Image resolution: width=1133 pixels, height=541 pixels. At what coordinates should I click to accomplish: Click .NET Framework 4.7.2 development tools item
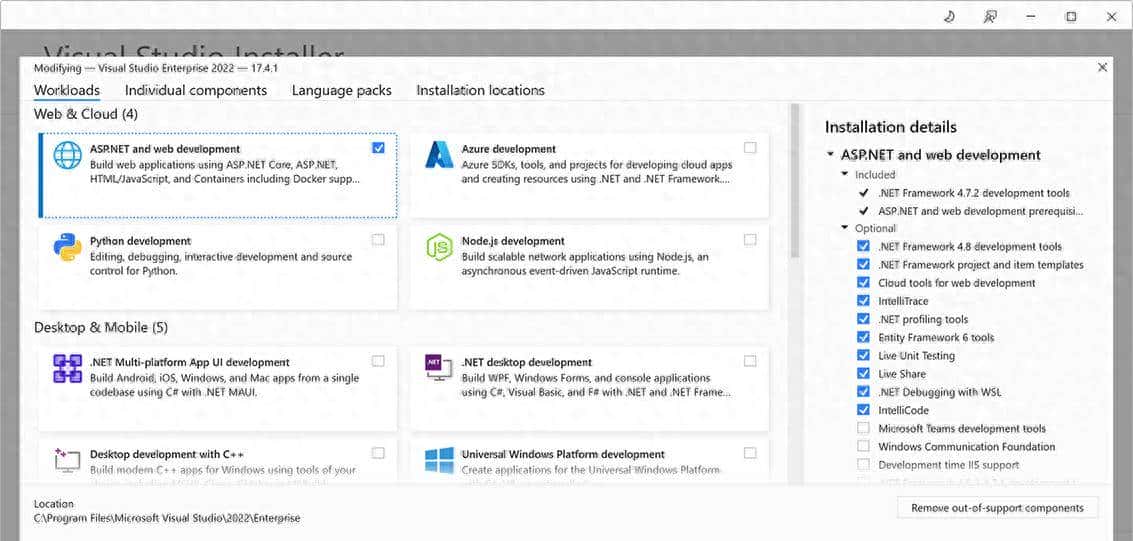coord(973,193)
